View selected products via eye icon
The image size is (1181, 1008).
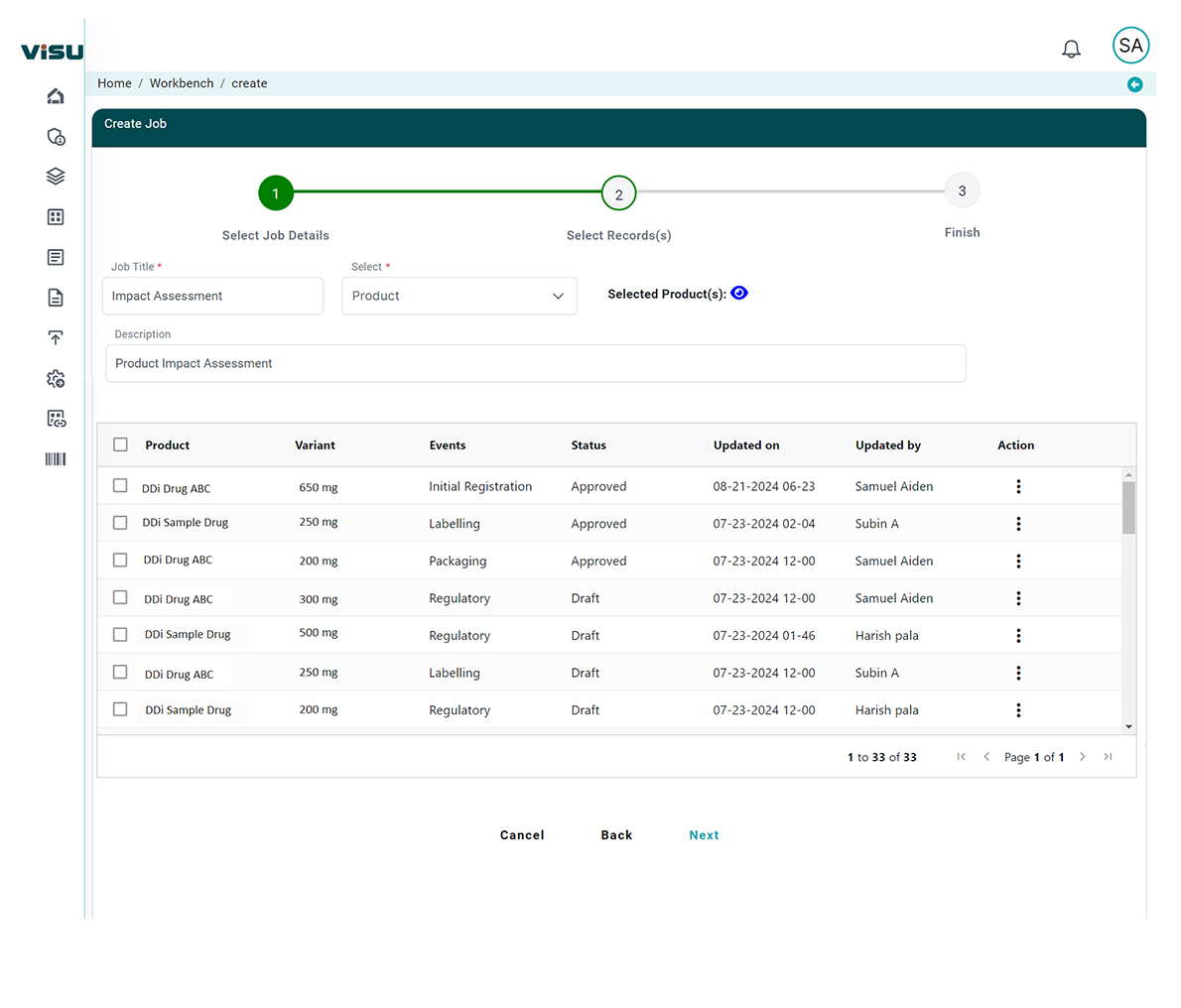pos(739,293)
